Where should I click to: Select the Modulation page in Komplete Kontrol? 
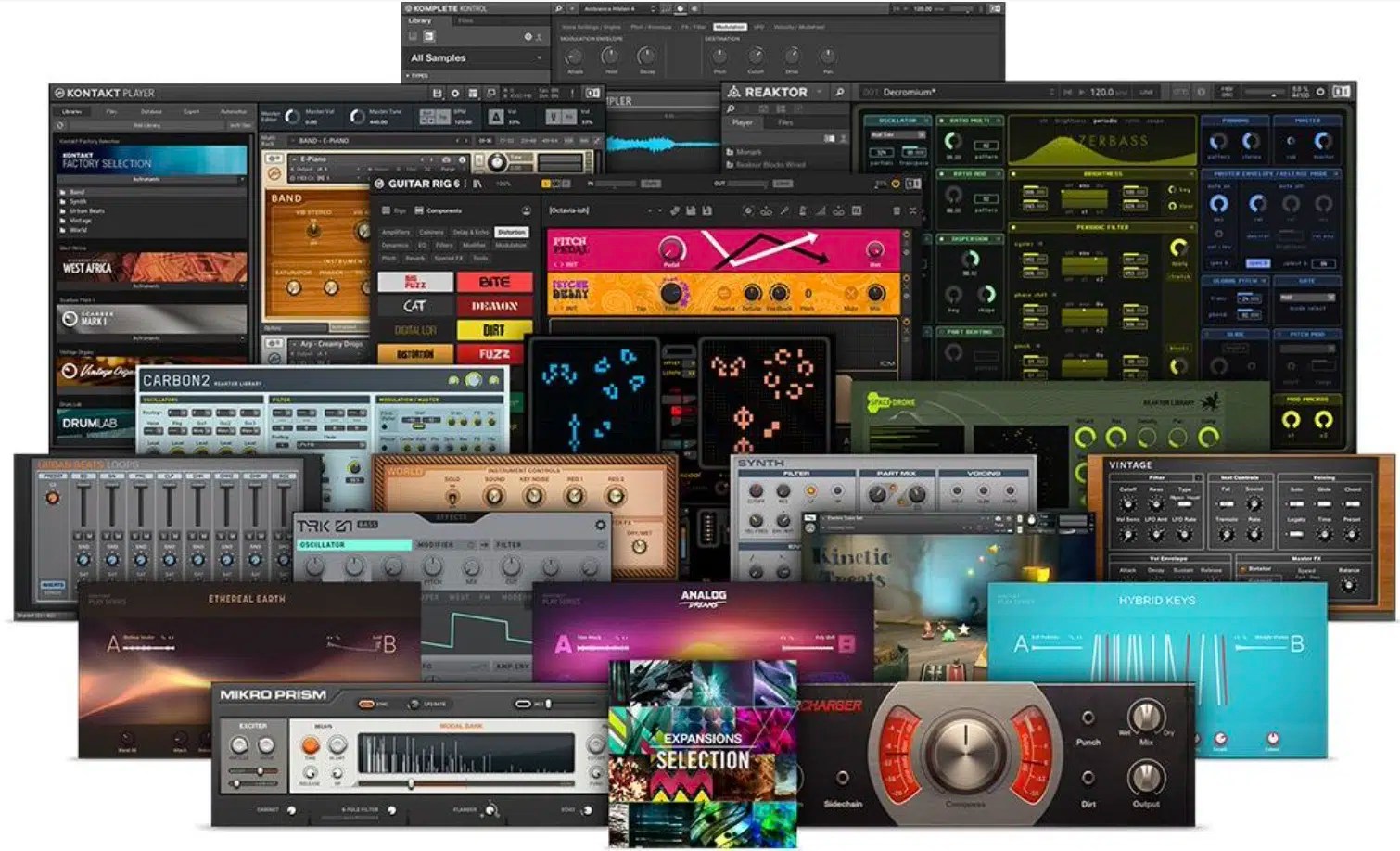point(730,27)
